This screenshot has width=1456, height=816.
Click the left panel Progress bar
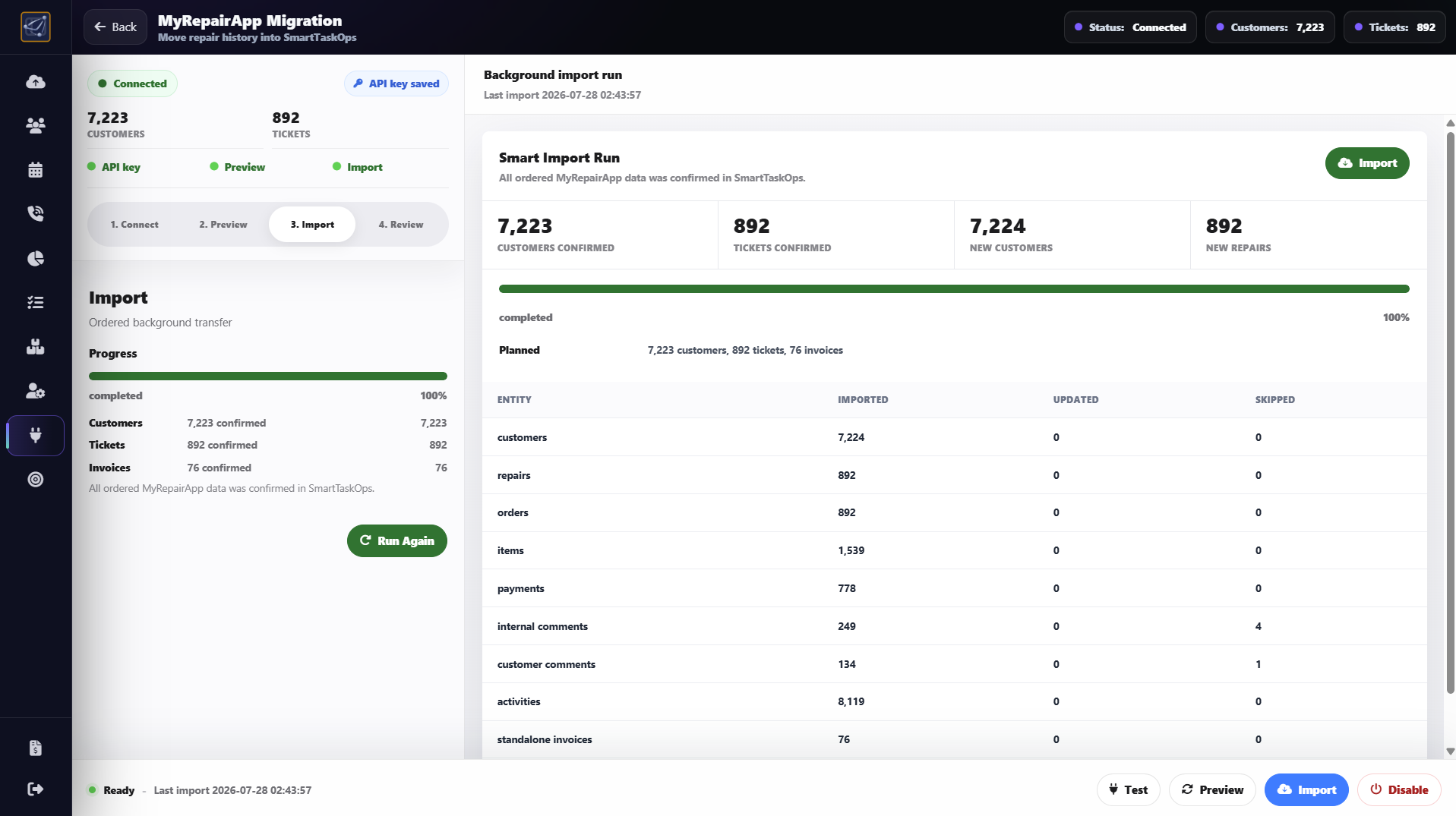268,376
